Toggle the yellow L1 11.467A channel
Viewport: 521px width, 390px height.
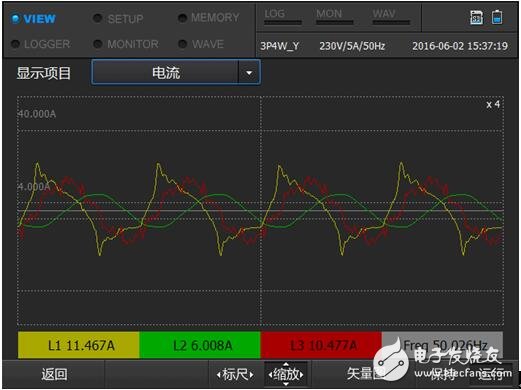[x=78, y=345]
